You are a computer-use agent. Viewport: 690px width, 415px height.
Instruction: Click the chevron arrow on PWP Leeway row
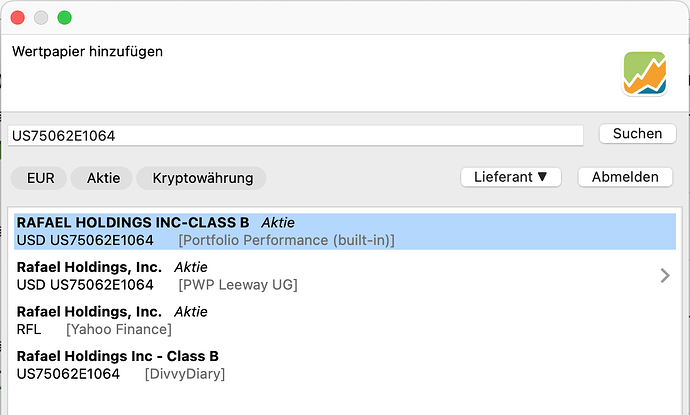[665, 276]
